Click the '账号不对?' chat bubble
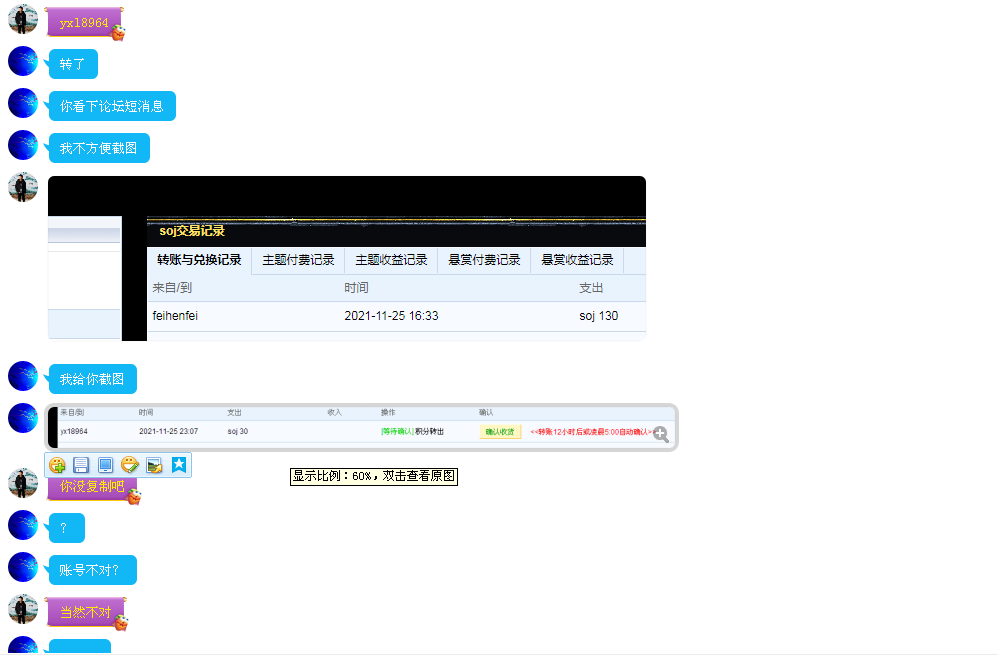998x661 pixels. coord(92,570)
